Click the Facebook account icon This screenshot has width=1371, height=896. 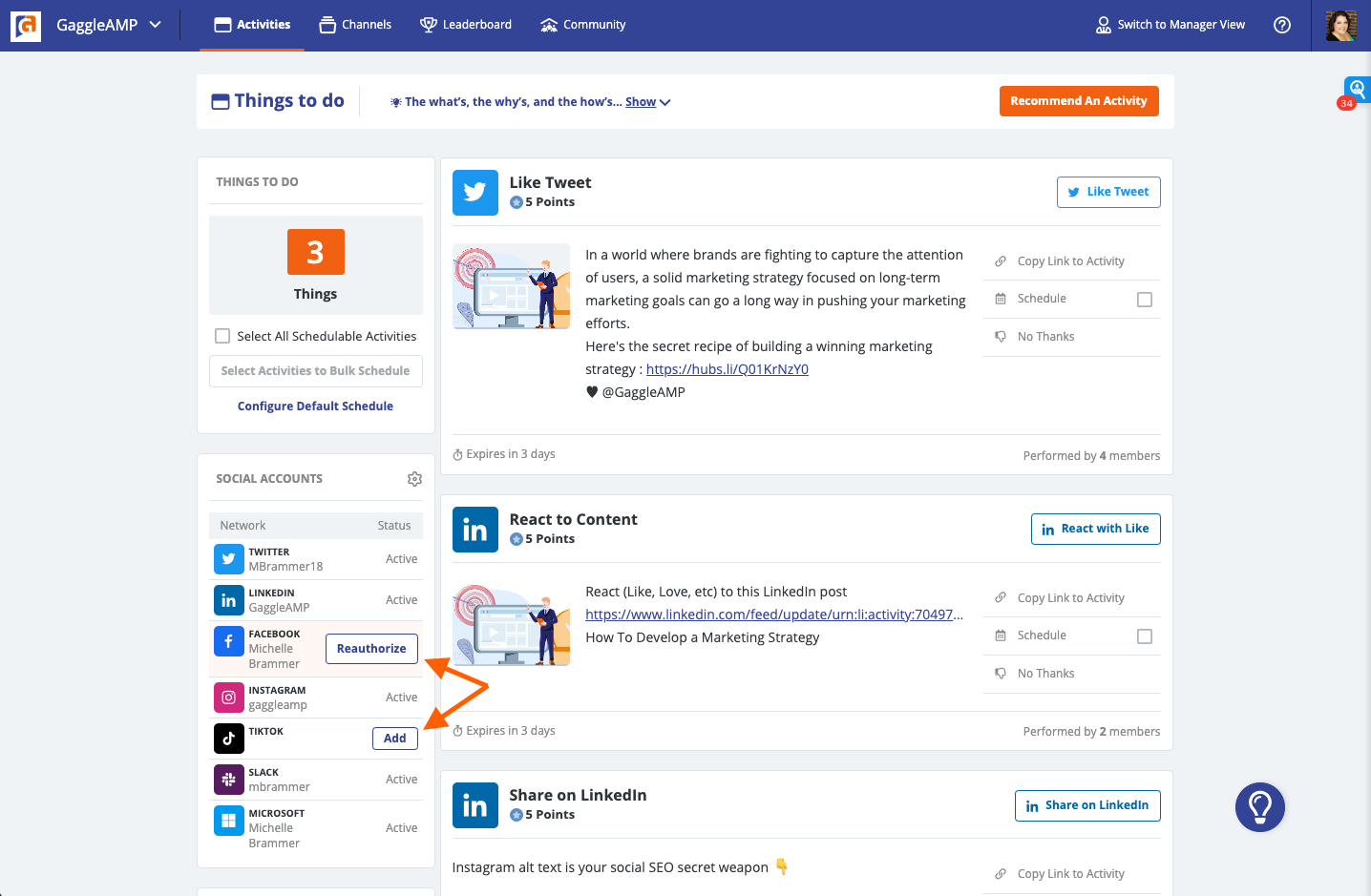pyautogui.click(x=229, y=641)
